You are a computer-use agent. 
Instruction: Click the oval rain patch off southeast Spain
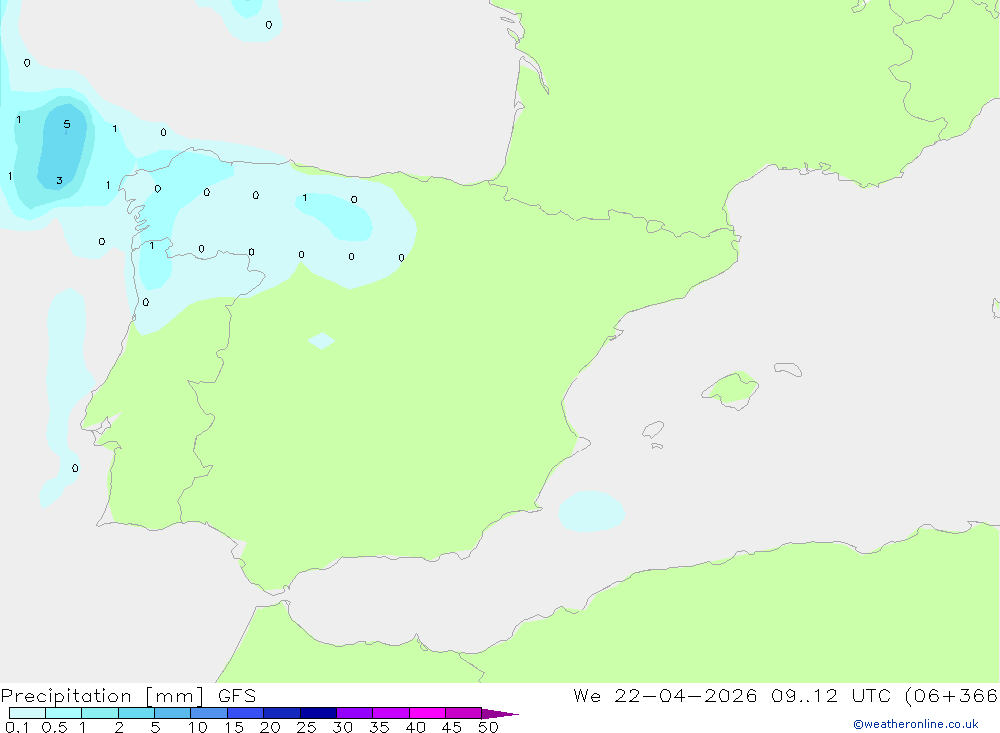coord(591,512)
